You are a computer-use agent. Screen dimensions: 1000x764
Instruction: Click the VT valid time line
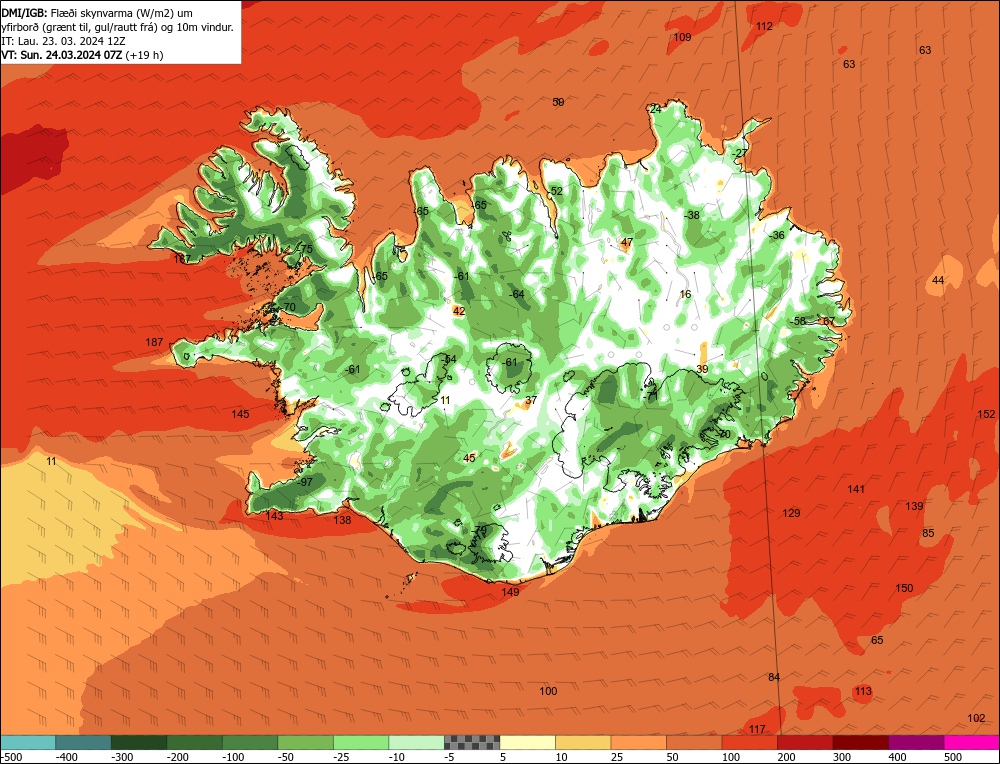pyautogui.click(x=82, y=55)
